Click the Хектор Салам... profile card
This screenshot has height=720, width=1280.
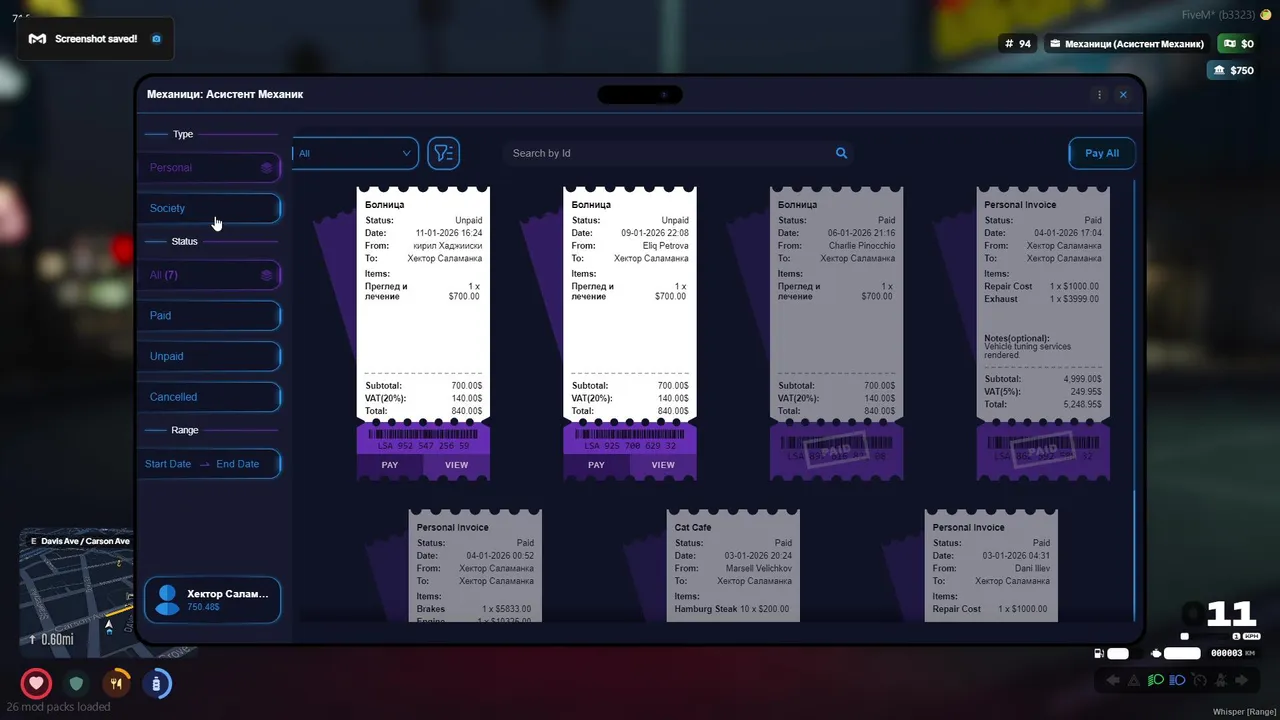[212, 600]
